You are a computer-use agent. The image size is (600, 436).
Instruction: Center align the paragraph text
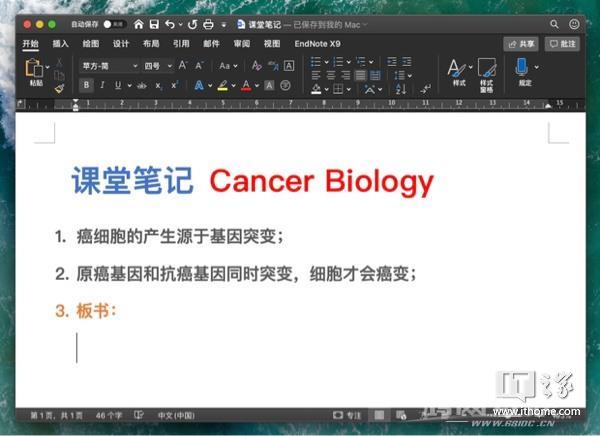tap(331, 75)
